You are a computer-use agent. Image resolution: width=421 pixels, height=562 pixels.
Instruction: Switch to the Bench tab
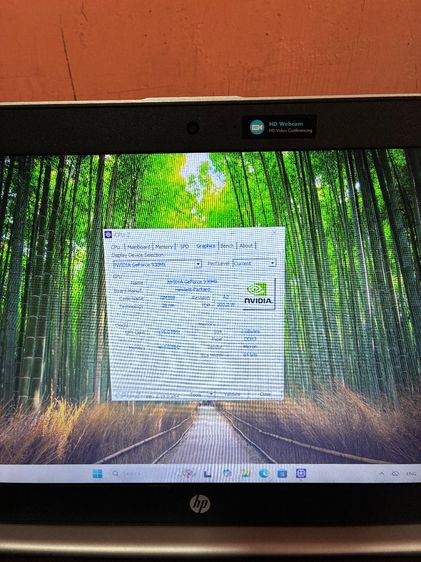pyautogui.click(x=227, y=246)
